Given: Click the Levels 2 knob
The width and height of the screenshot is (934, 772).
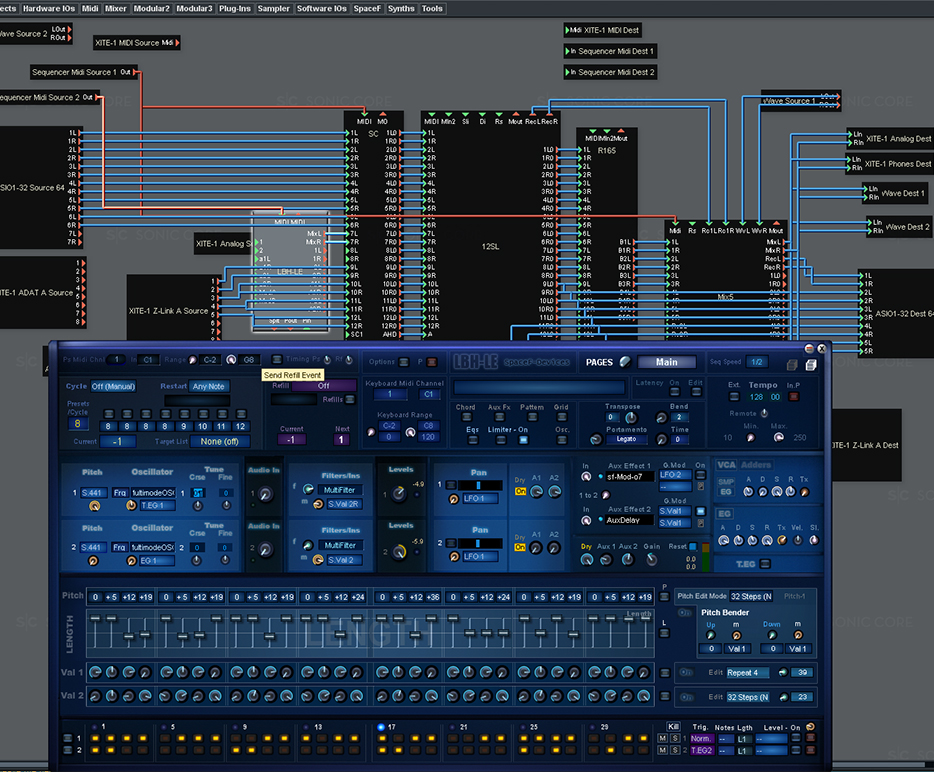Looking at the screenshot, I should 398,552.
